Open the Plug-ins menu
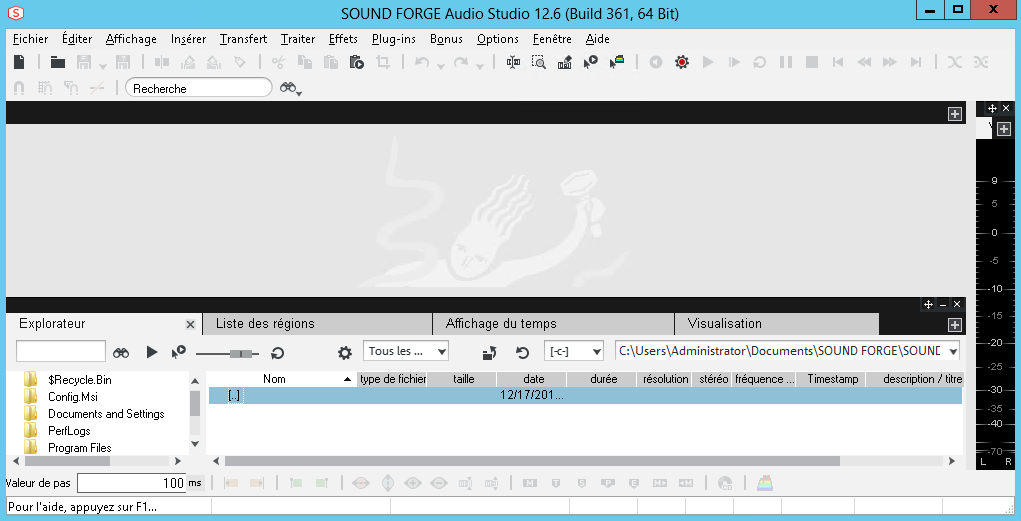Screen dimensions: 1021x521 click(394, 39)
